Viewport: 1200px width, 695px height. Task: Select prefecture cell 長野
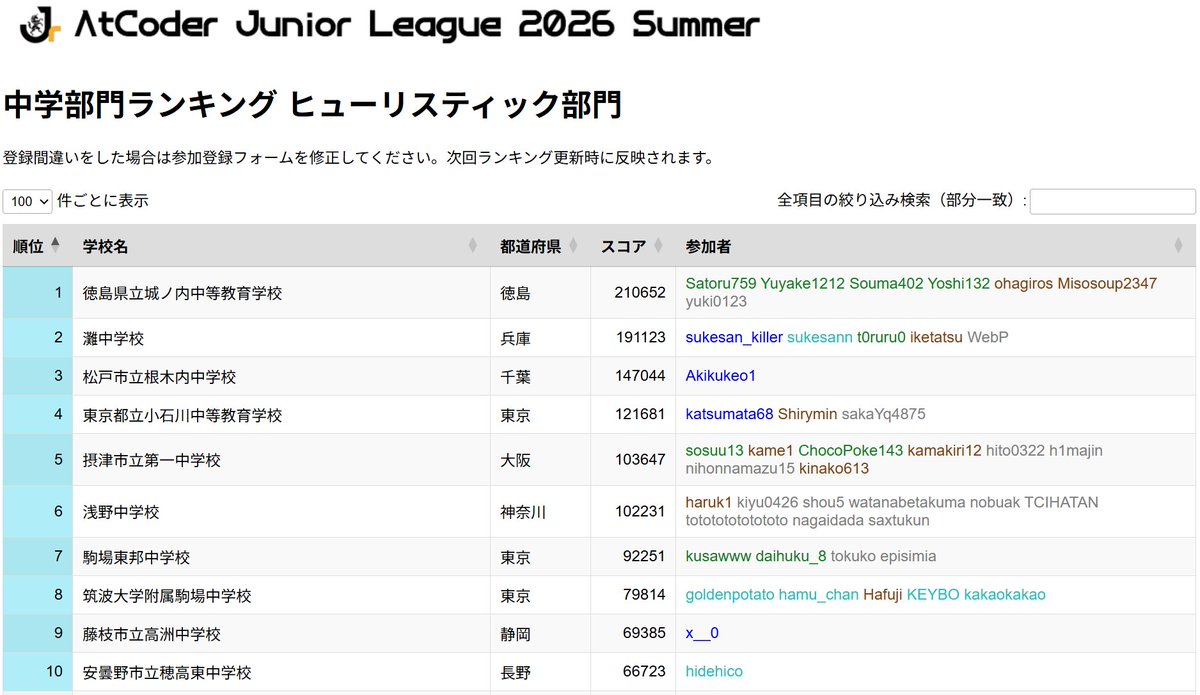[x=515, y=672]
